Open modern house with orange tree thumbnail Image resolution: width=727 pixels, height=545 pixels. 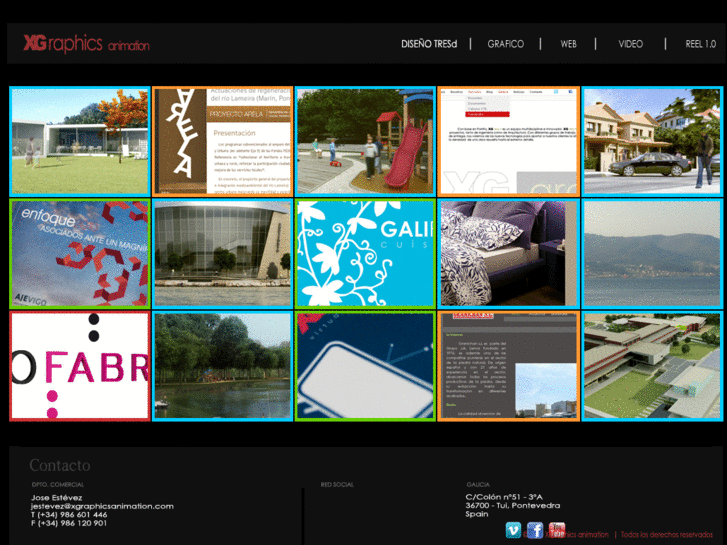pyautogui.click(x=80, y=141)
